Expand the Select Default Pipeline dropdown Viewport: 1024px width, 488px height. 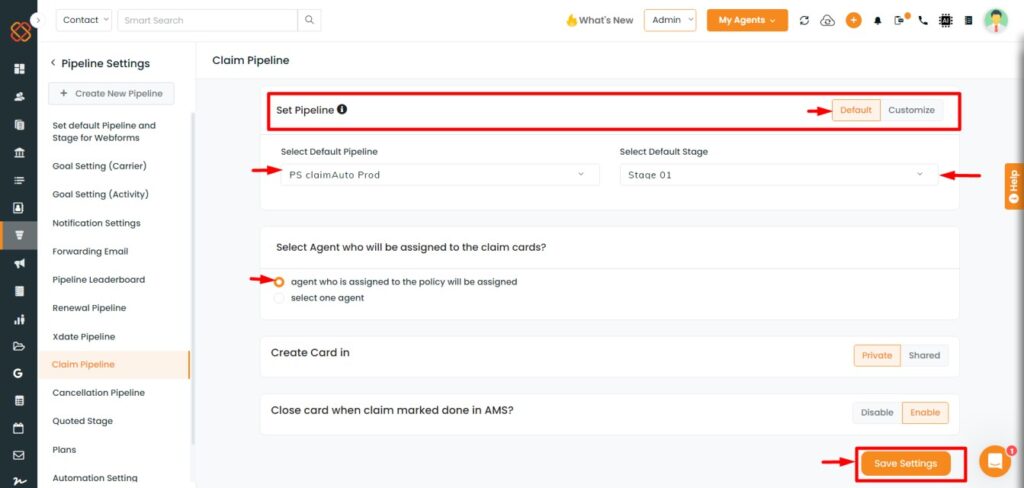[x=440, y=175]
